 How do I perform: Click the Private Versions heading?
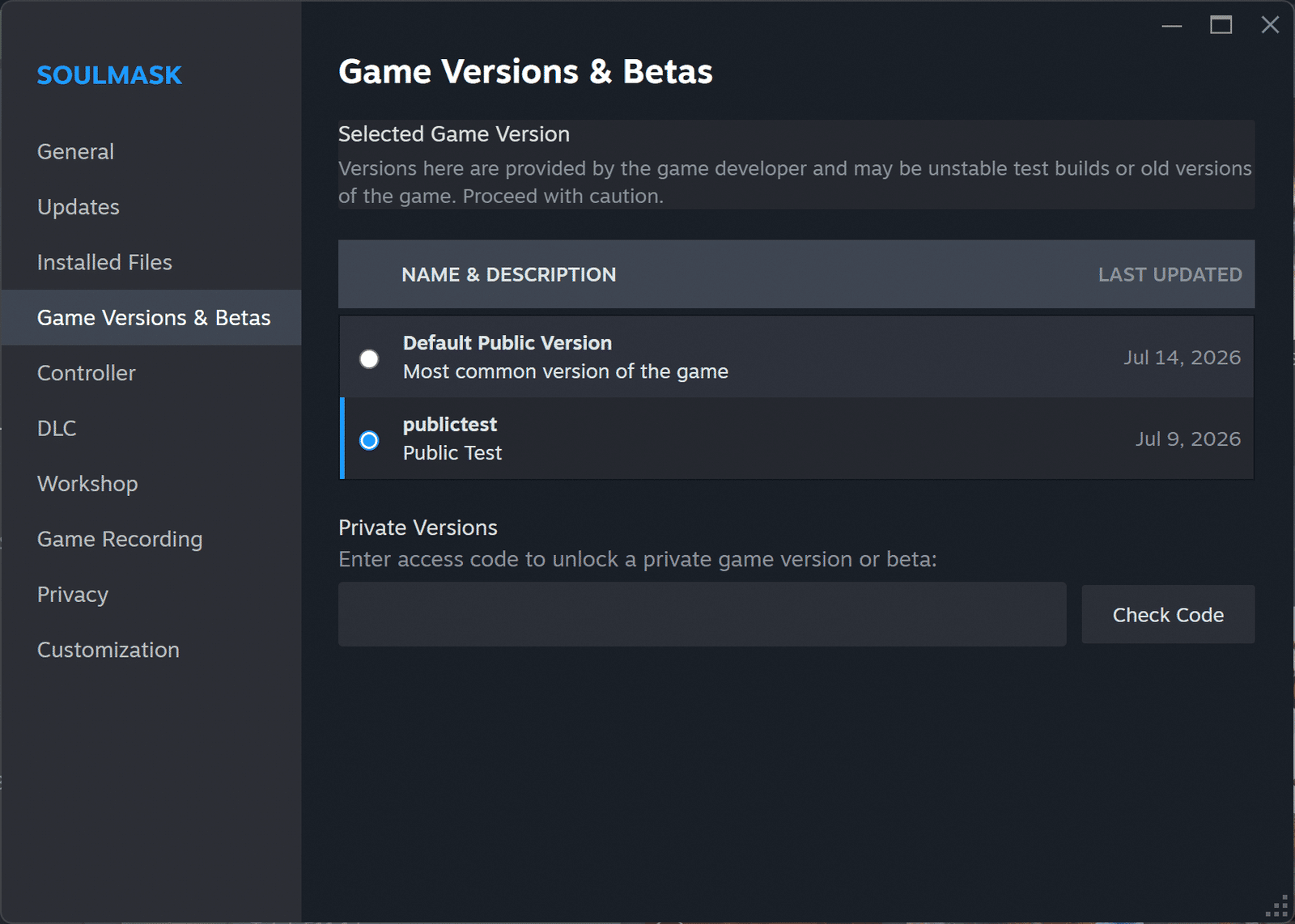(x=418, y=528)
